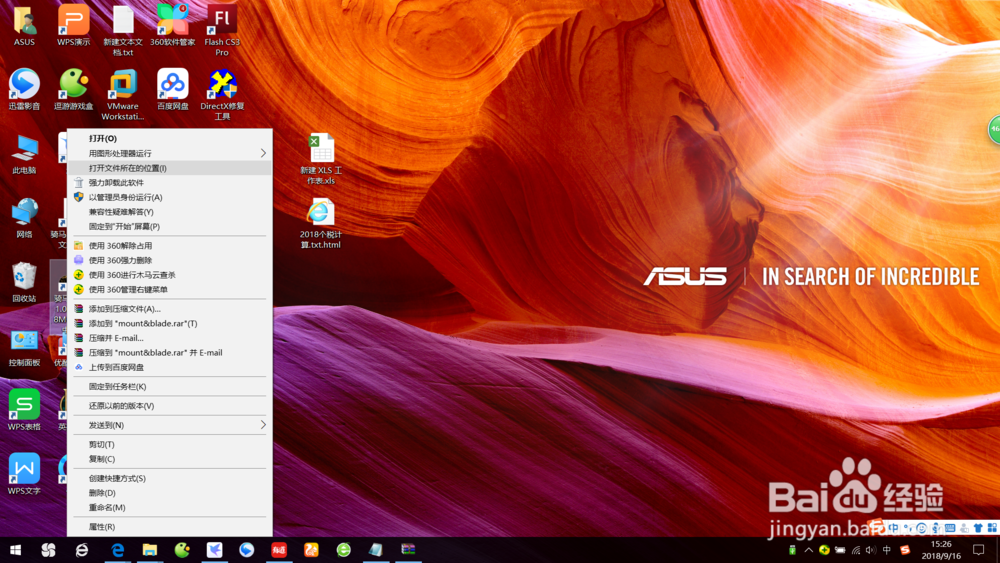Viewport: 1000px width, 563px height.
Task: Open WPS演示 desktop shortcut
Action: (73, 26)
